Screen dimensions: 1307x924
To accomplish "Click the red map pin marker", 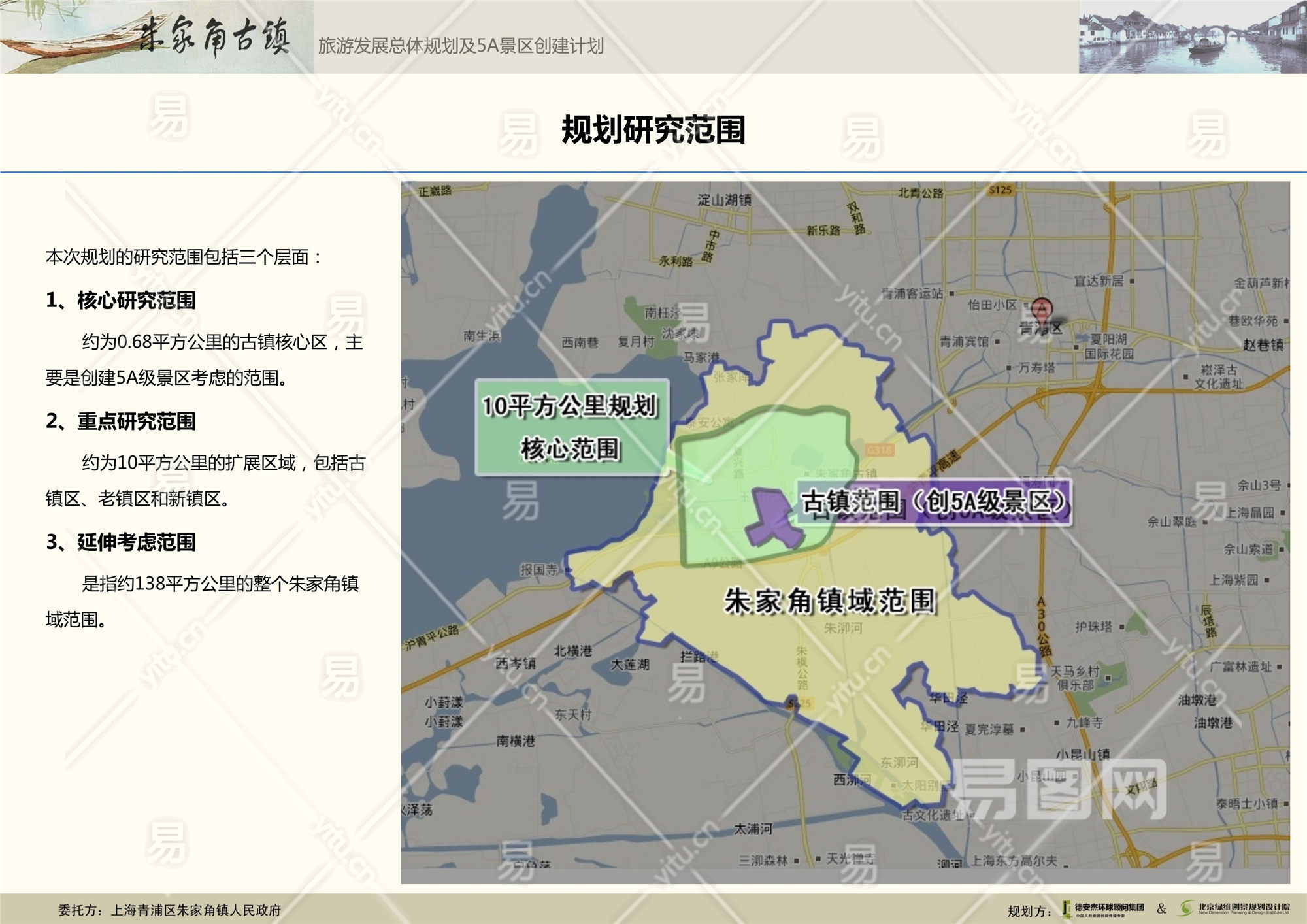I will 1041,308.
